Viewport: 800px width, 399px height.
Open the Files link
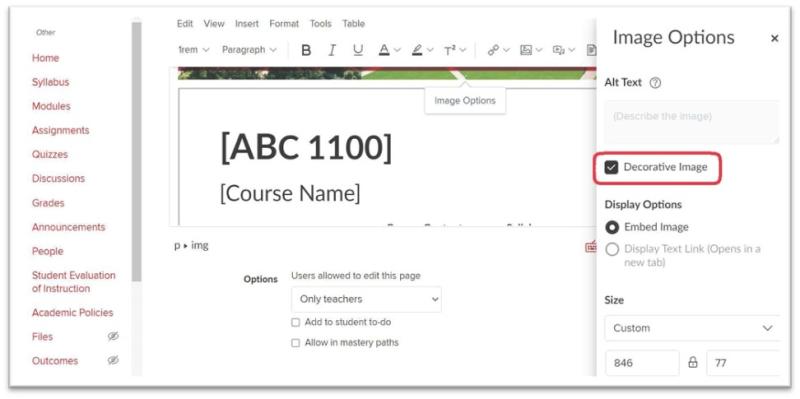(42, 337)
